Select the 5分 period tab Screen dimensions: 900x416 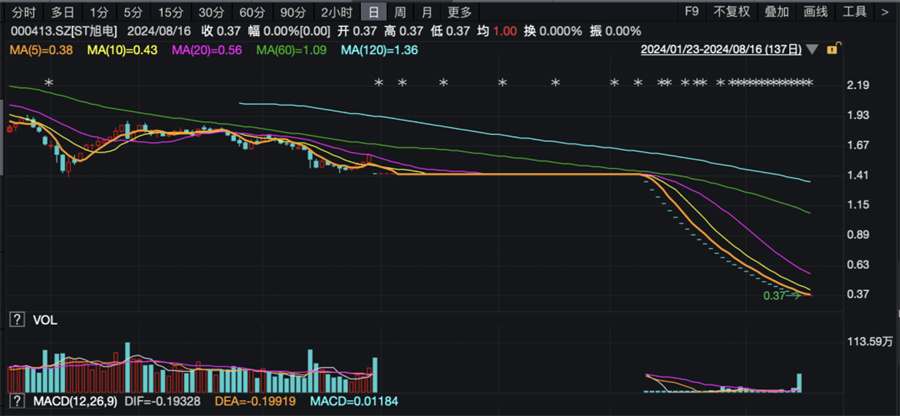(133, 11)
